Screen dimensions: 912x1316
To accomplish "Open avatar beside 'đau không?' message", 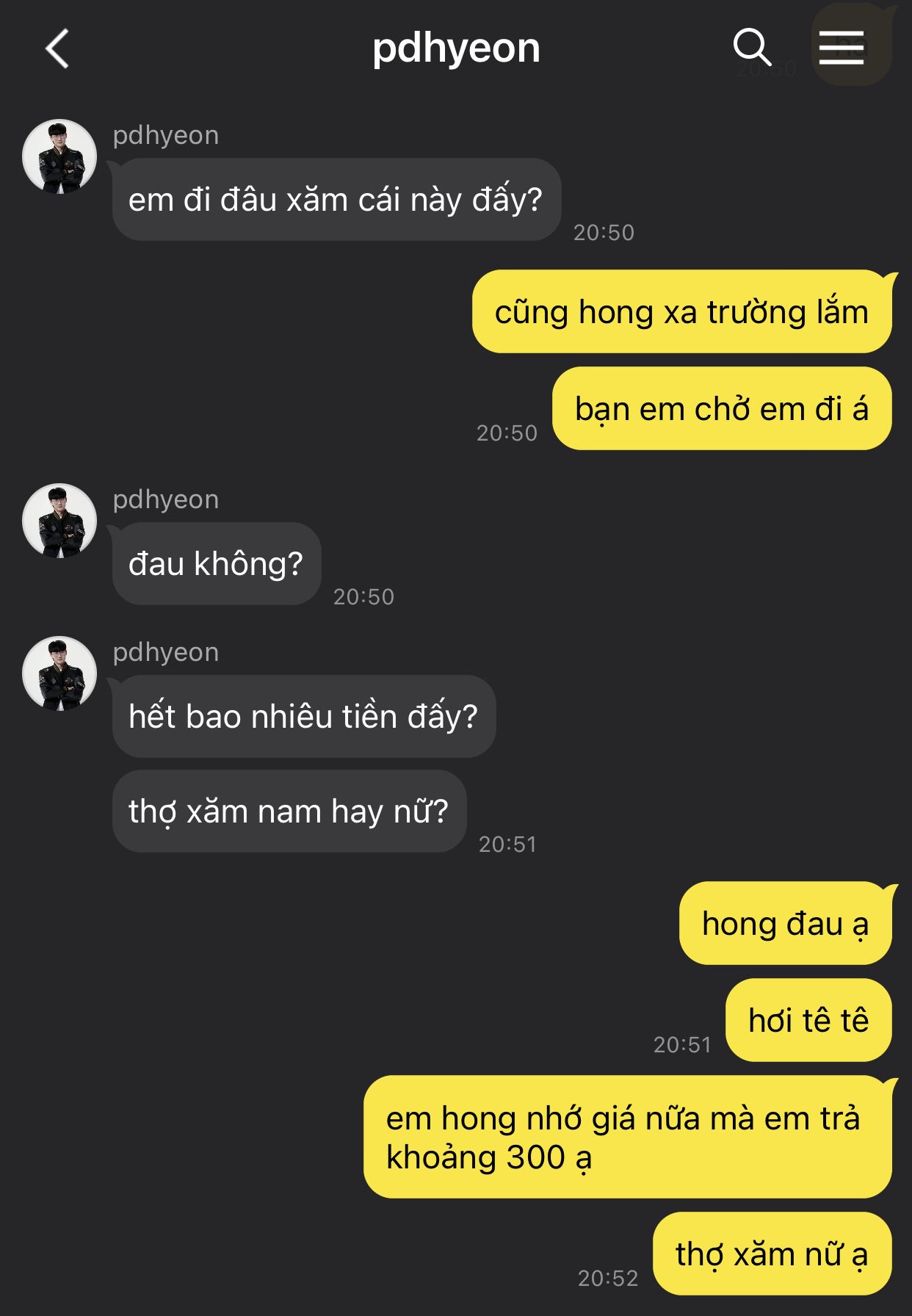I will coord(59,520).
